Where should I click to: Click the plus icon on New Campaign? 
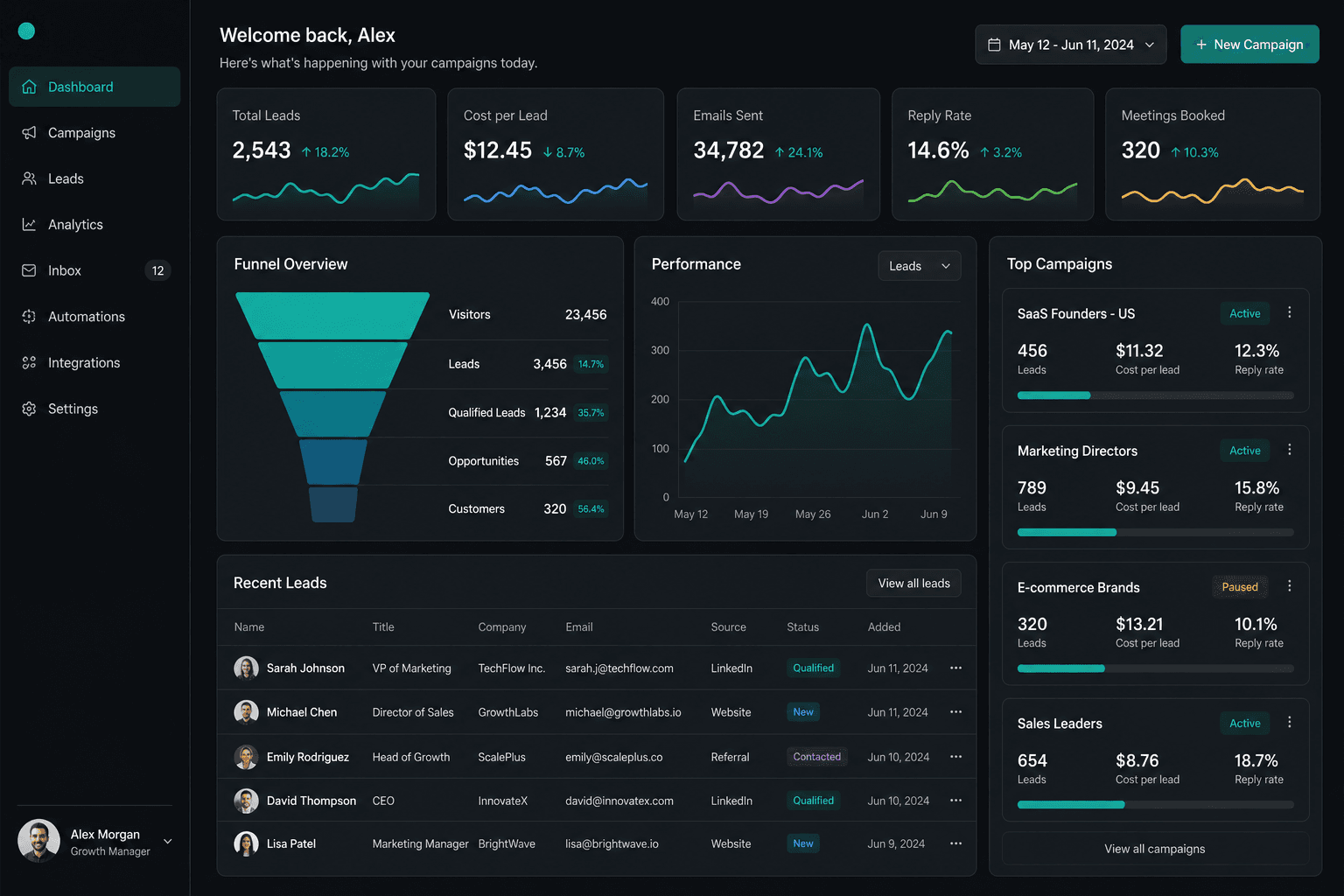click(1201, 45)
